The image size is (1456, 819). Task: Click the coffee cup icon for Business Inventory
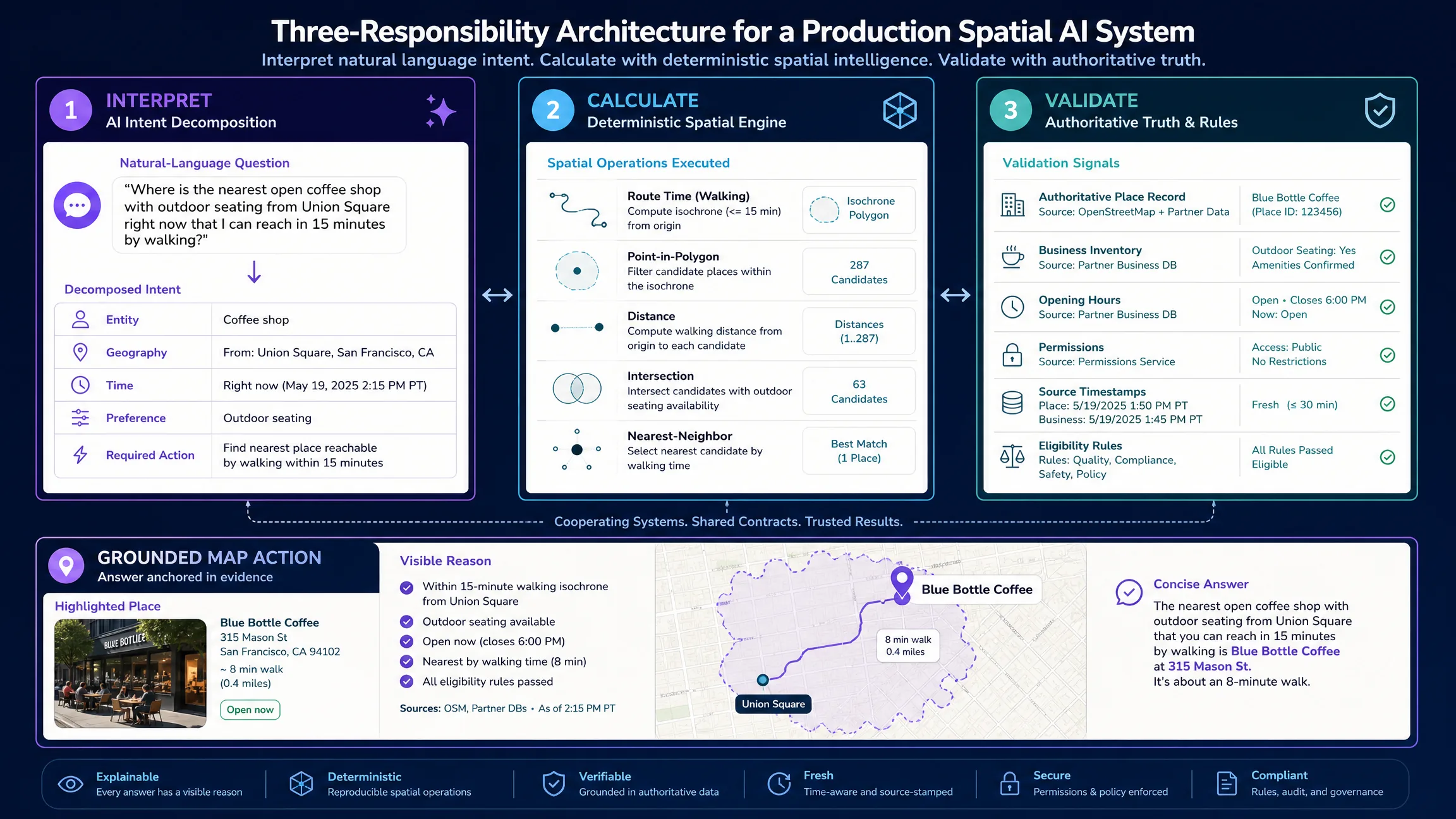pos(1012,257)
